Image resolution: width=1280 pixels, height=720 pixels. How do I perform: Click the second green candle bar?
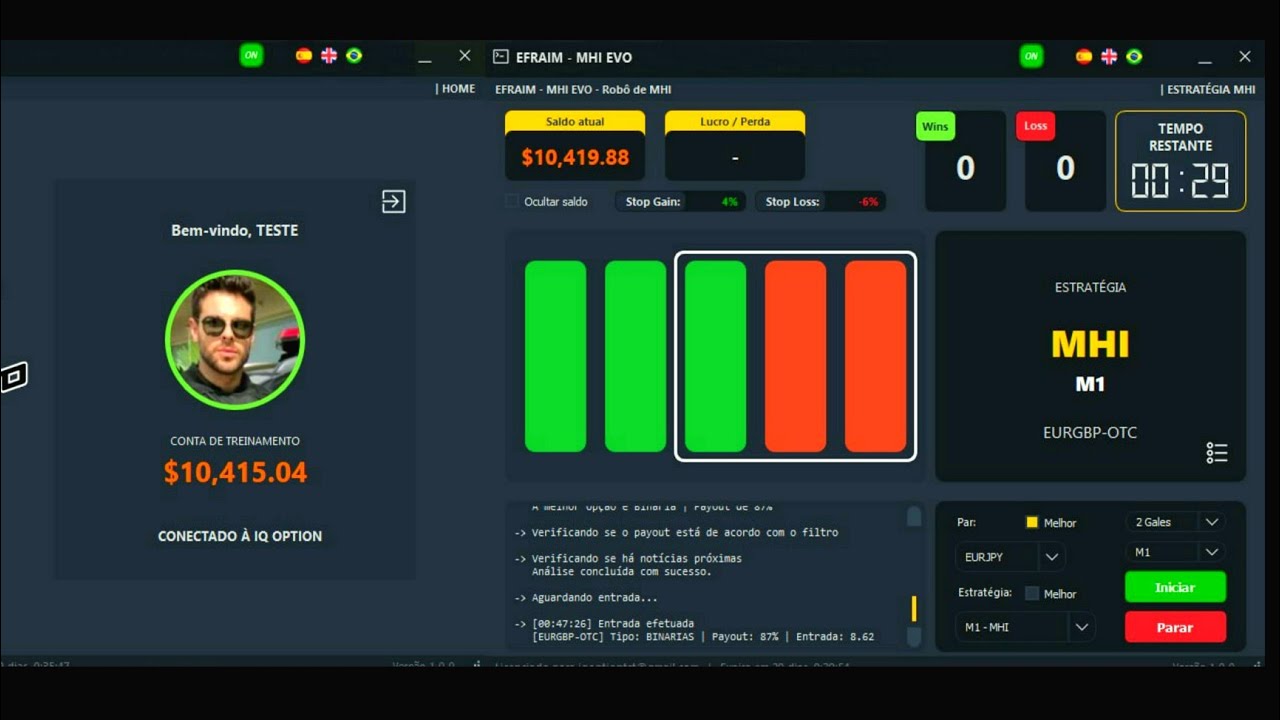pyautogui.click(x=636, y=356)
